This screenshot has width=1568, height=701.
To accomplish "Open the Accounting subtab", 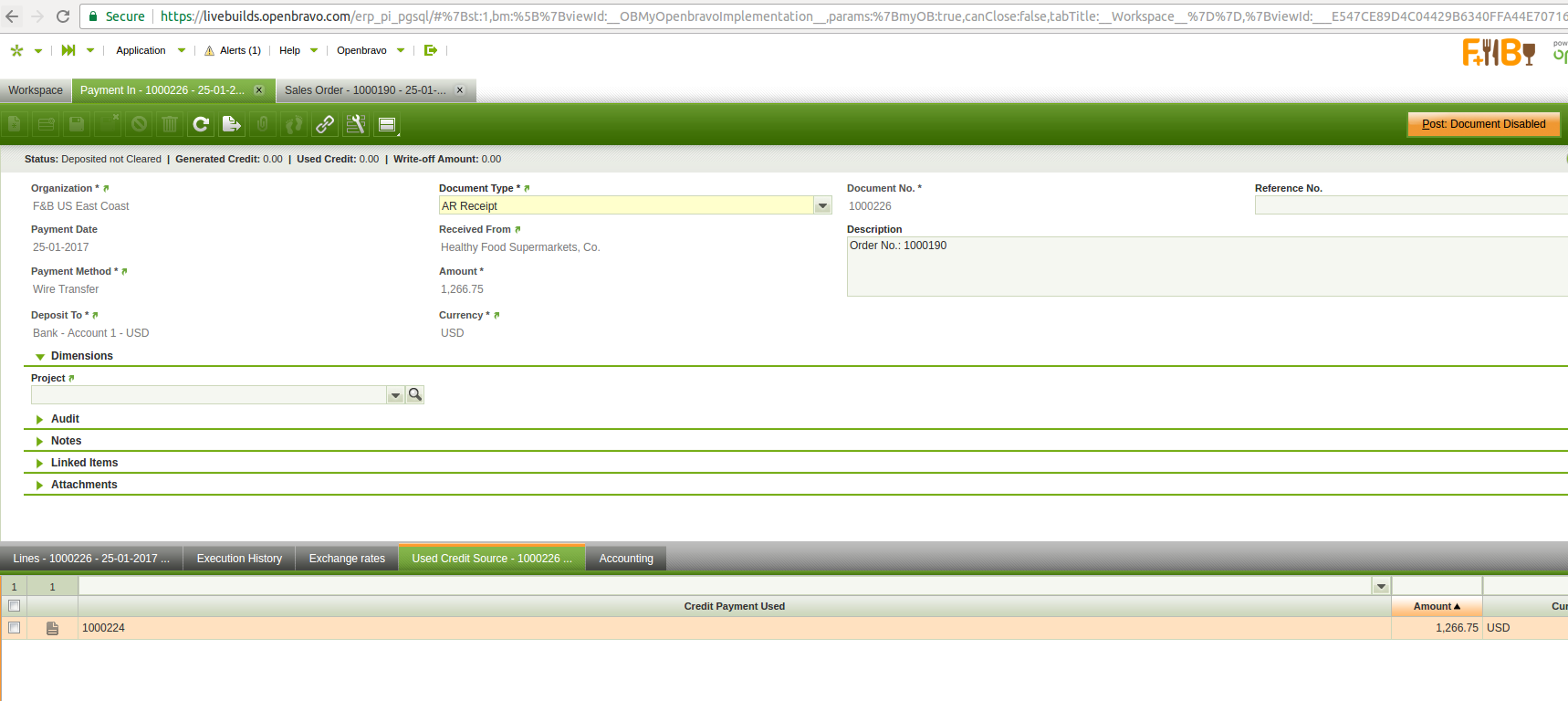I will [x=626, y=559].
